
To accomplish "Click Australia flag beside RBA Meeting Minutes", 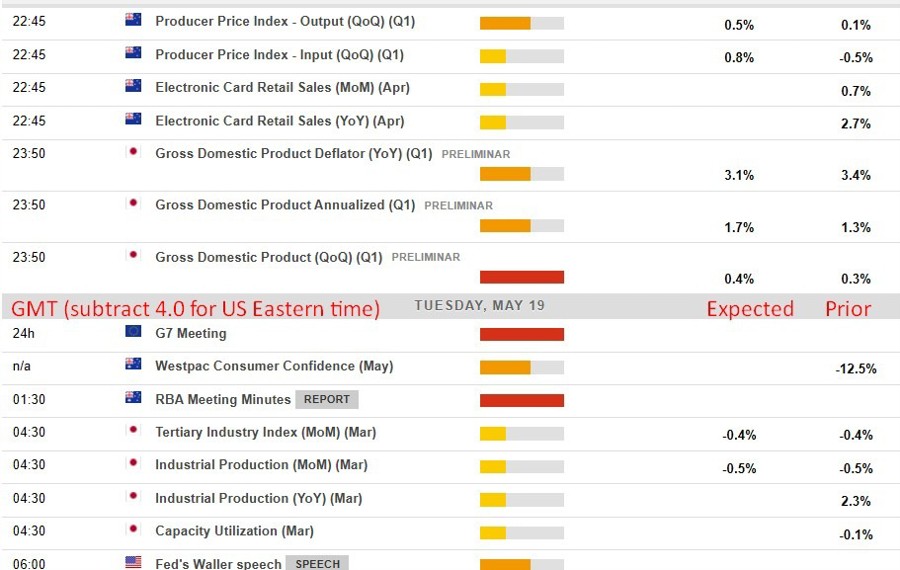I will point(133,397).
